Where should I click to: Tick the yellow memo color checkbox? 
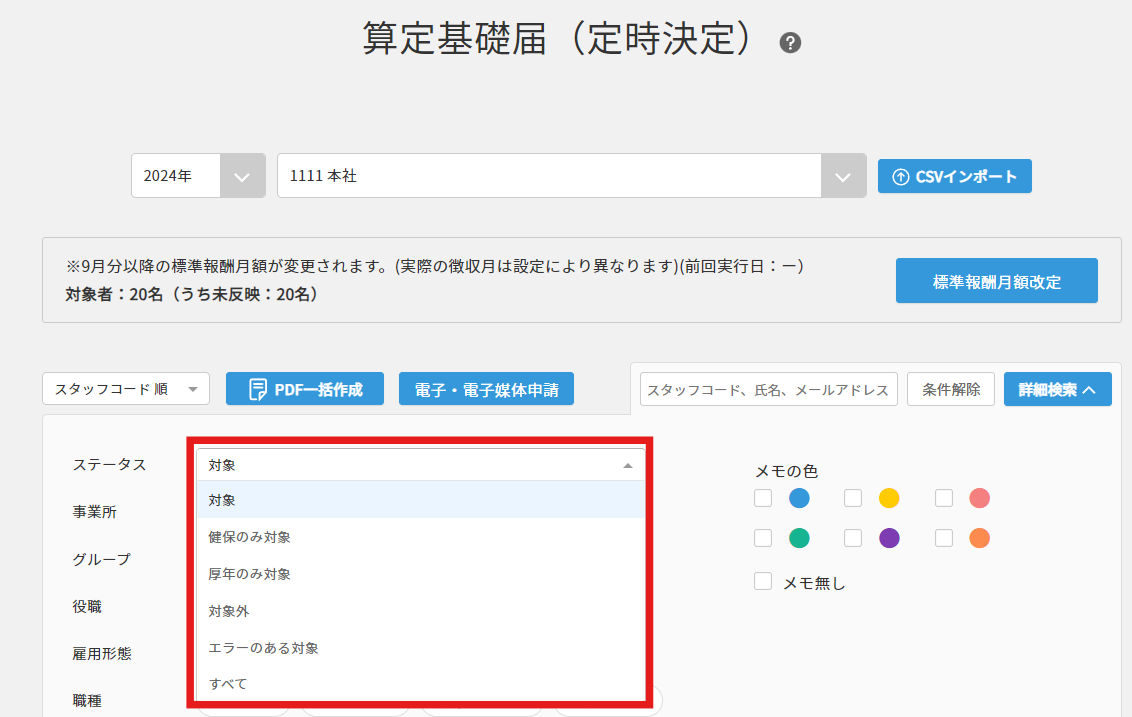853,498
